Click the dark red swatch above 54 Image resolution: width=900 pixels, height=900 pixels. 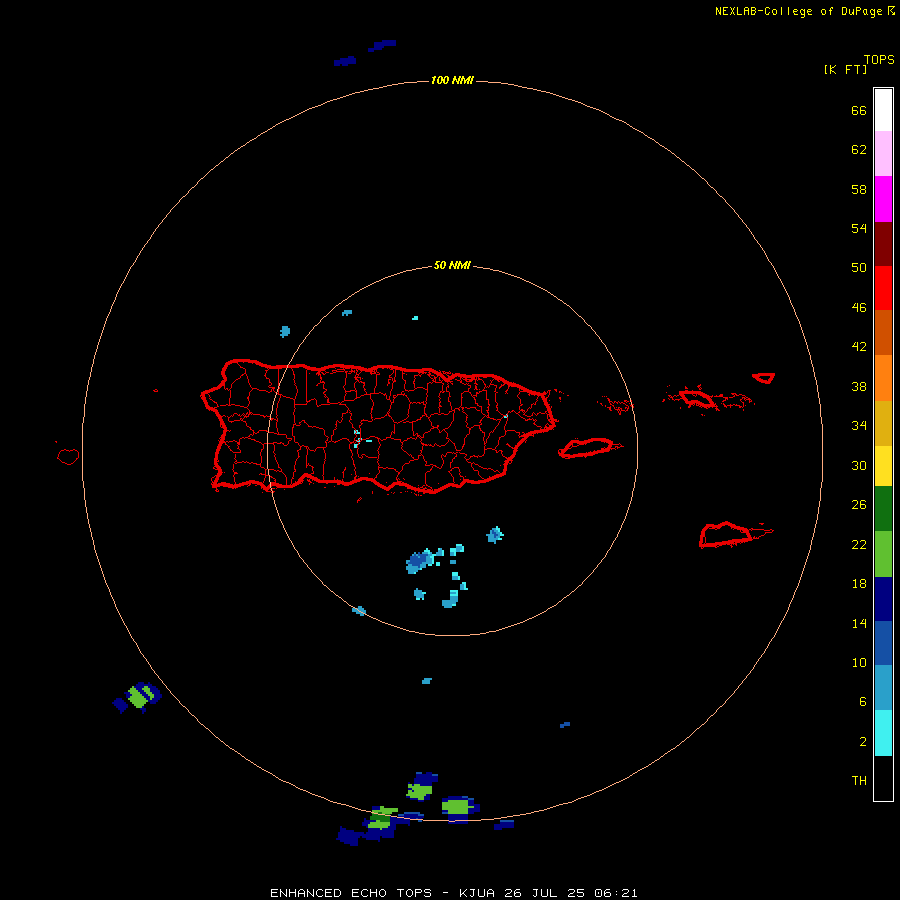(883, 243)
